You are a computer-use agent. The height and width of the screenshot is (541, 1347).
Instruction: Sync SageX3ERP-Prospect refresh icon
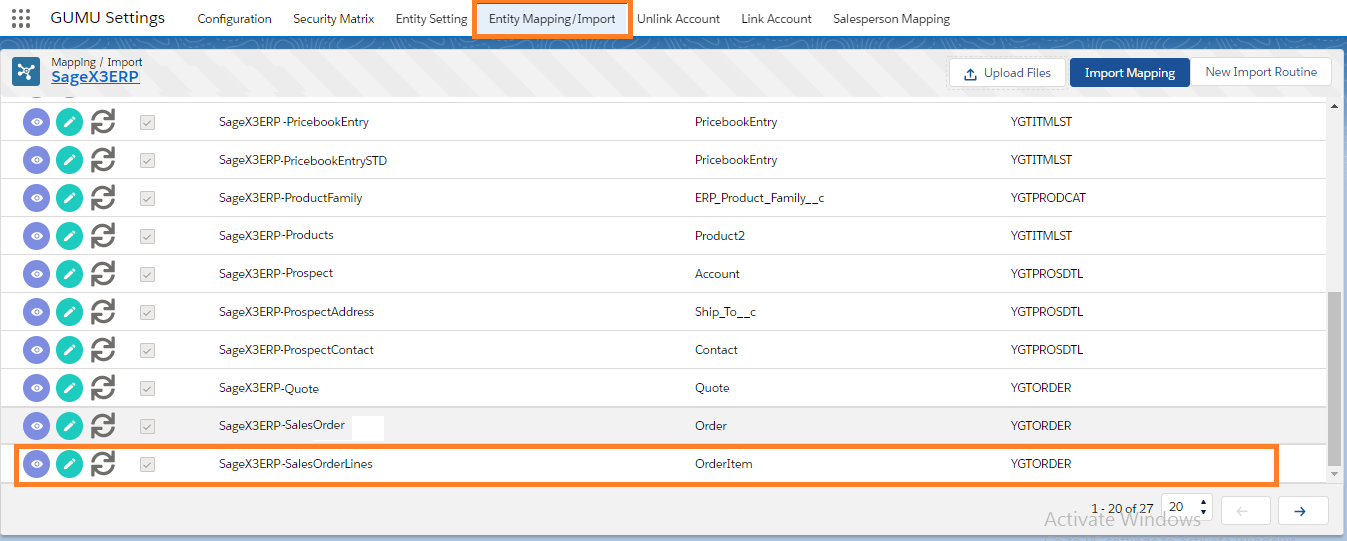(x=103, y=274)
